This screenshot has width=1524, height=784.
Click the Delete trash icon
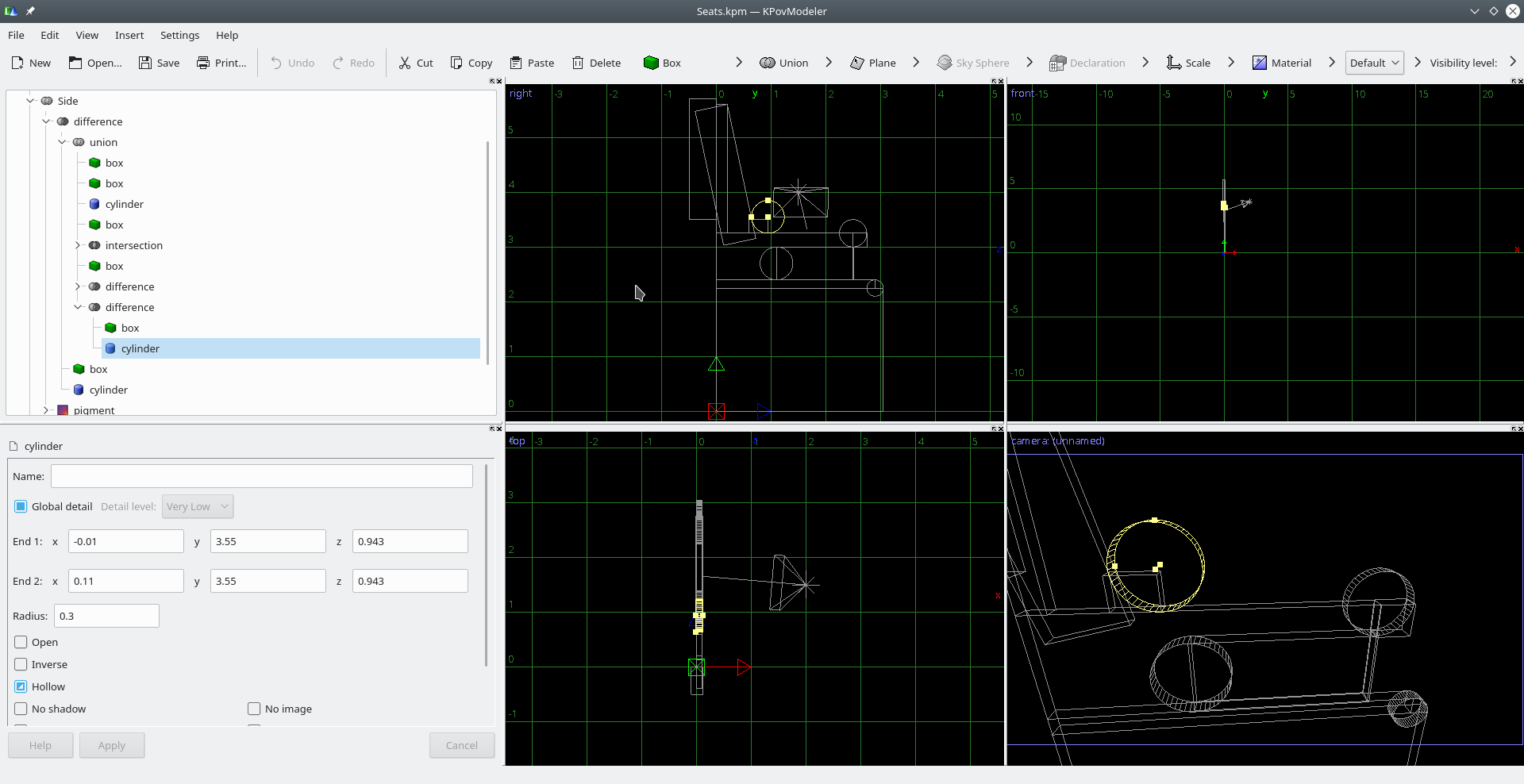(578, 63)
